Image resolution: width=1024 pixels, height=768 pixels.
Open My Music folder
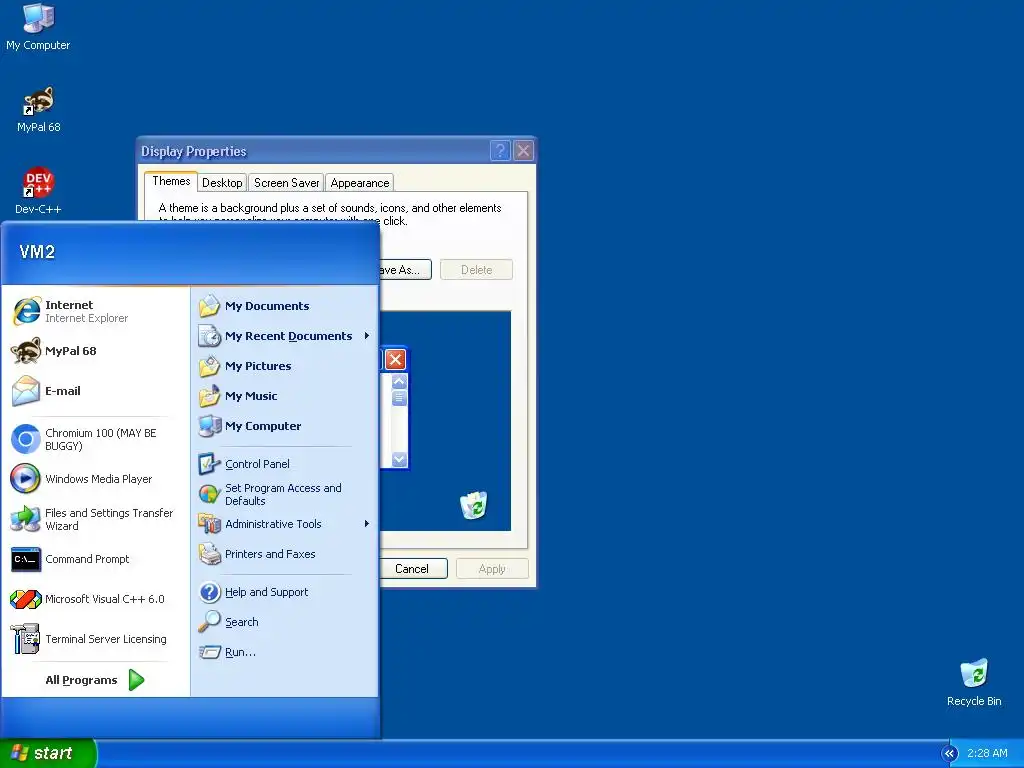[x=285, y=396]
